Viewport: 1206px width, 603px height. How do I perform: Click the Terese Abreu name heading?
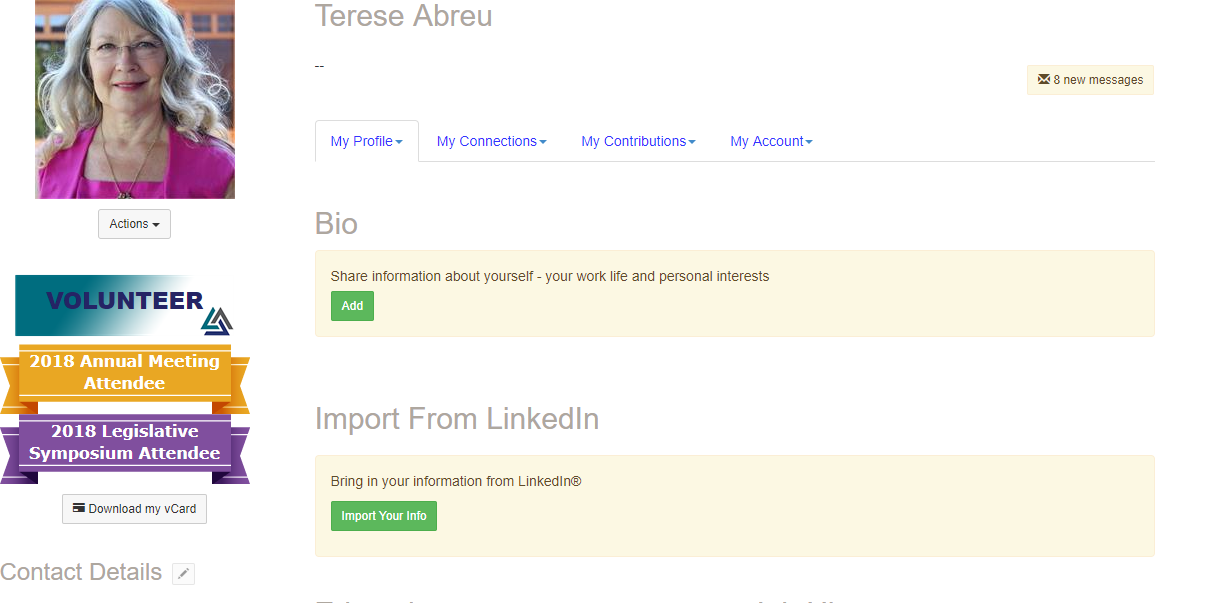click(403, 16)
